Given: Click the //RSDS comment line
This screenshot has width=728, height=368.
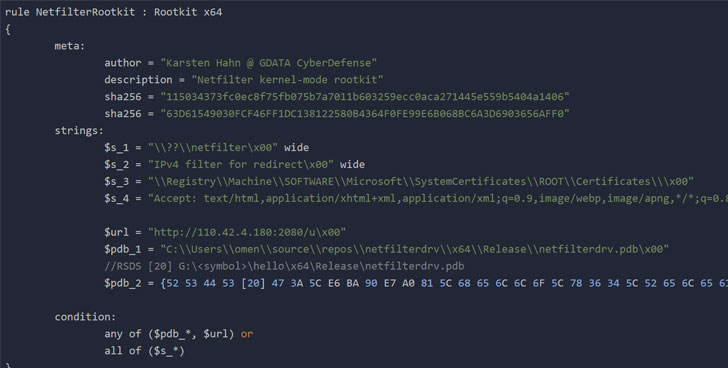Looking at the screenshot, I should pos(284,266).
